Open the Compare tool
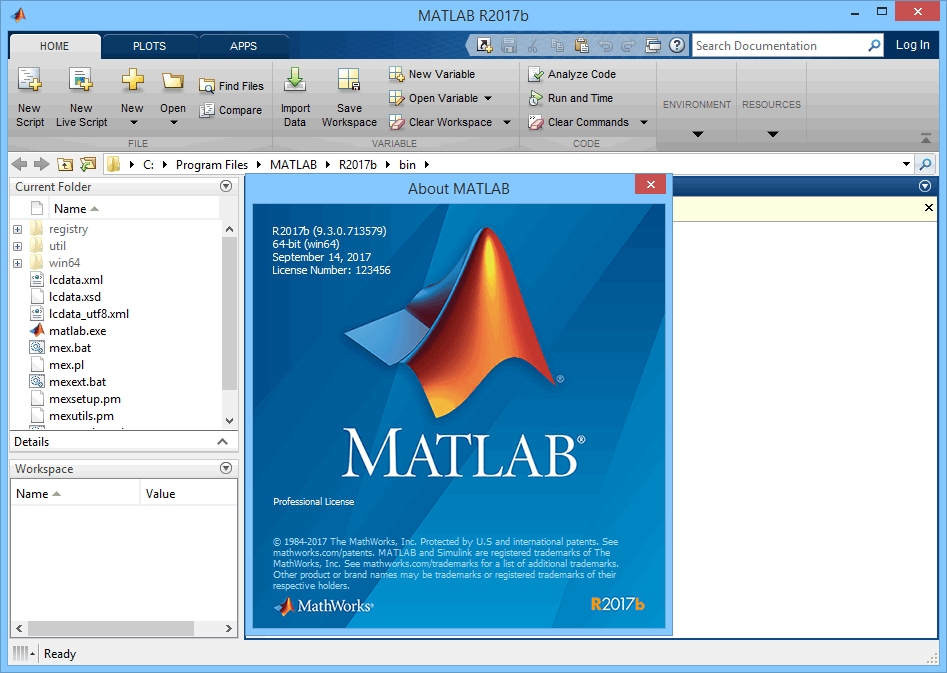947x673 pixels. pos(231,110)
